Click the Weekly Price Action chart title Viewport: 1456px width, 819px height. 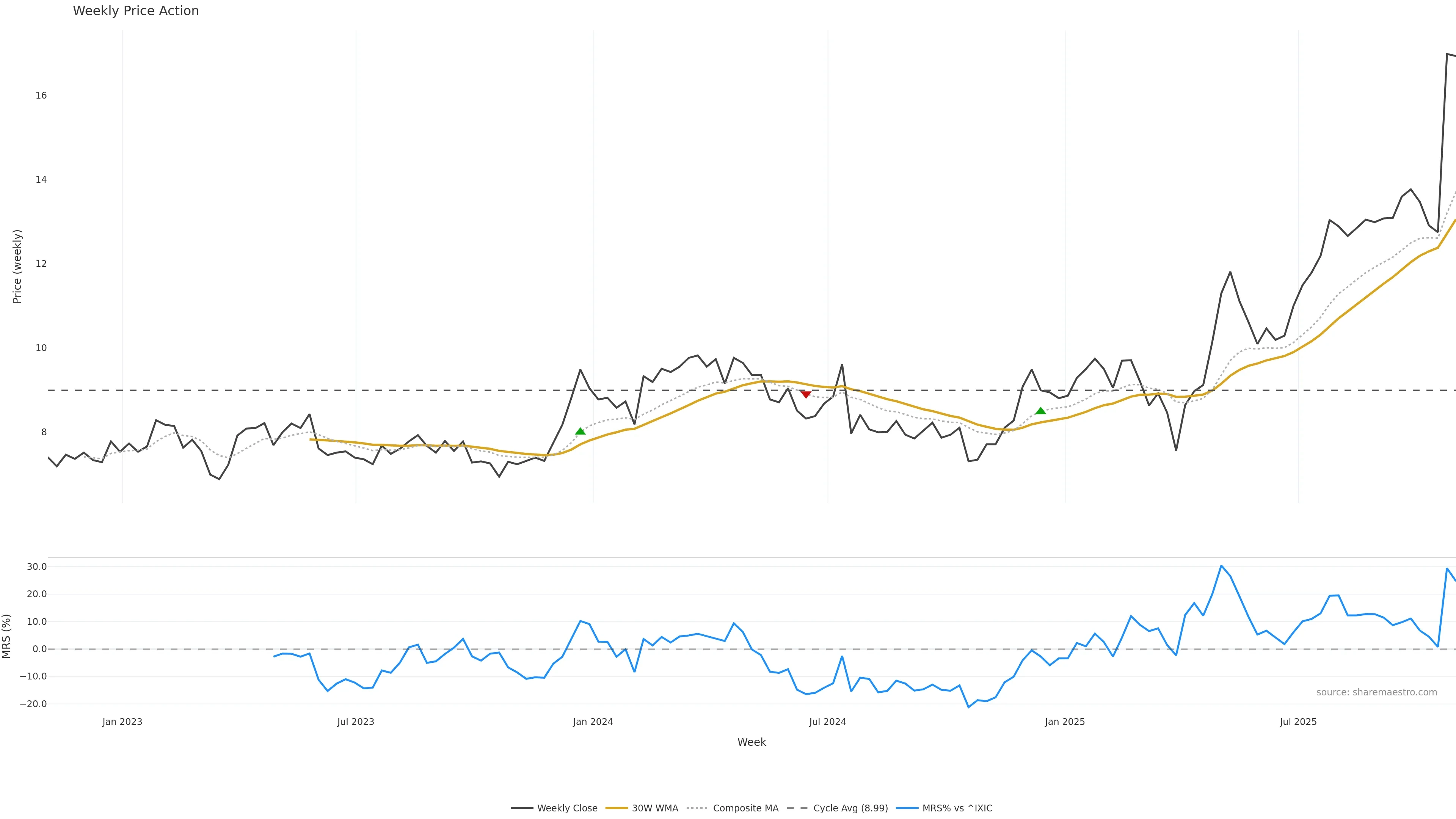tap(136, 11)
